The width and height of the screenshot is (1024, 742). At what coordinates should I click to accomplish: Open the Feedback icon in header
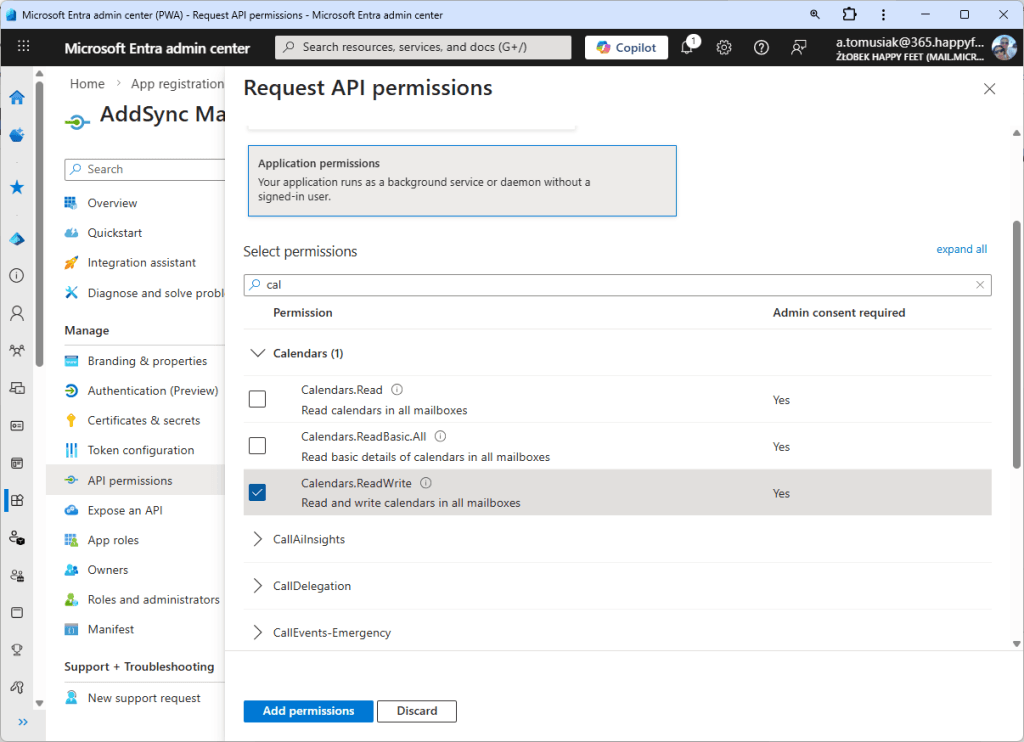click(x=798, y=47)
